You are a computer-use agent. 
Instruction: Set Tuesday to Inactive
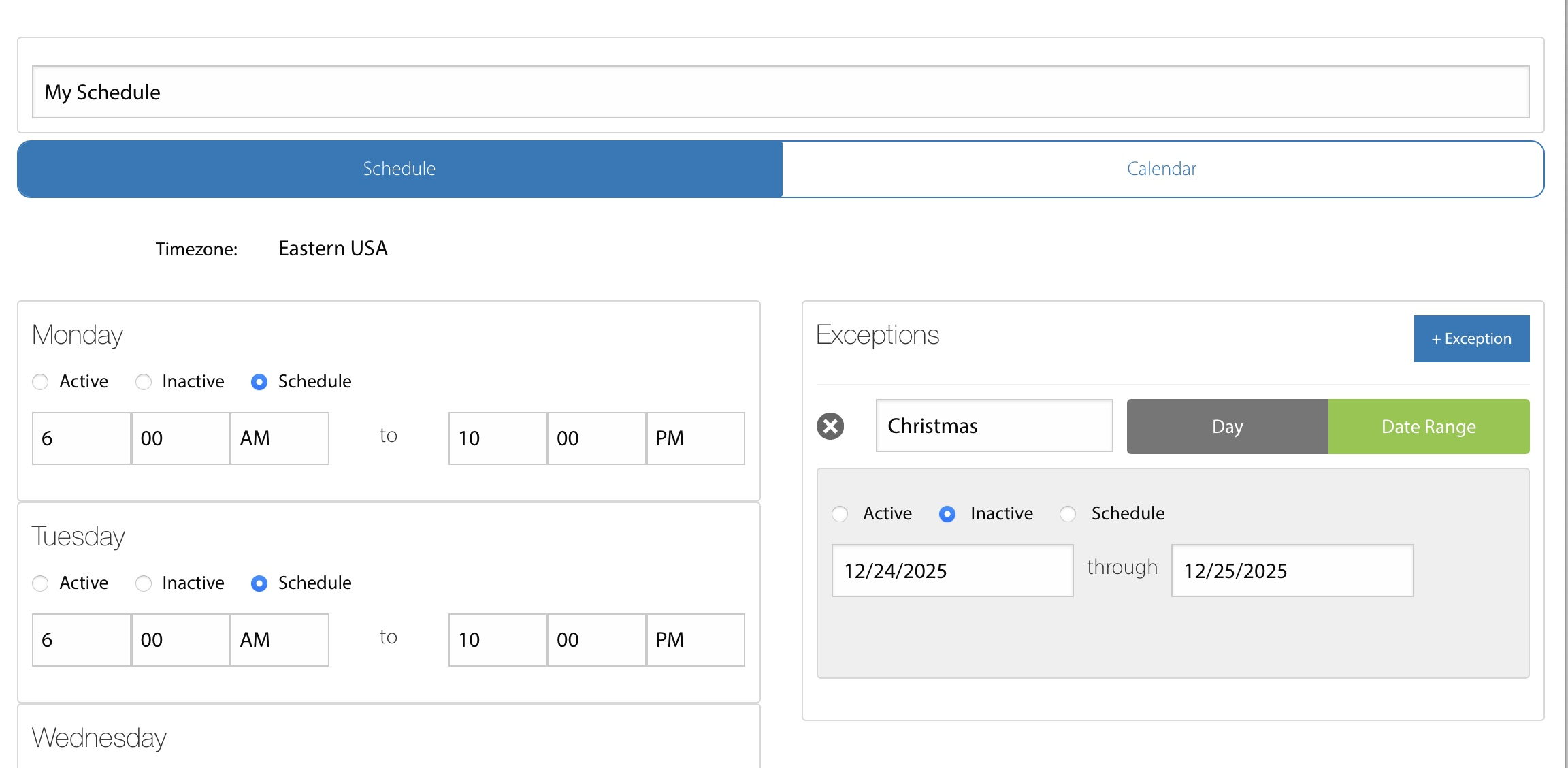[144, 583]
